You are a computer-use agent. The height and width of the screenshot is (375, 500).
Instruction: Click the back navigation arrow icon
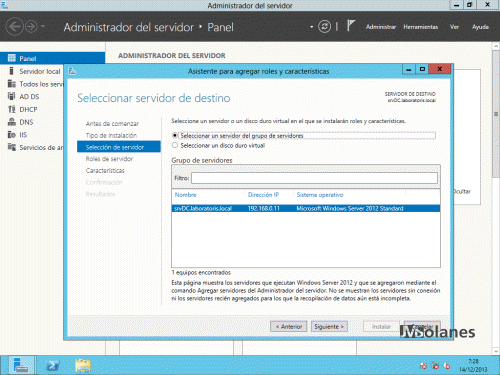(15, 26)
